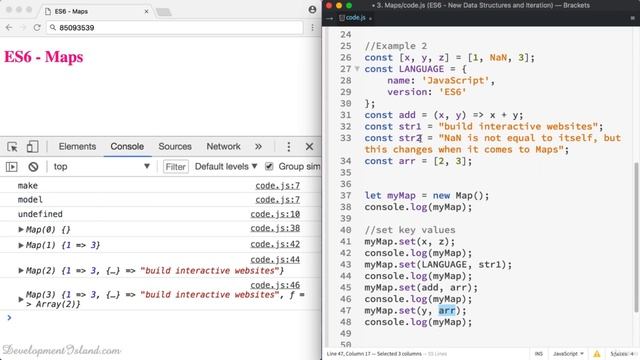Viewport: 640px width, 360px height.
Task: Switch to the Console tab
Action: point(127,147)
